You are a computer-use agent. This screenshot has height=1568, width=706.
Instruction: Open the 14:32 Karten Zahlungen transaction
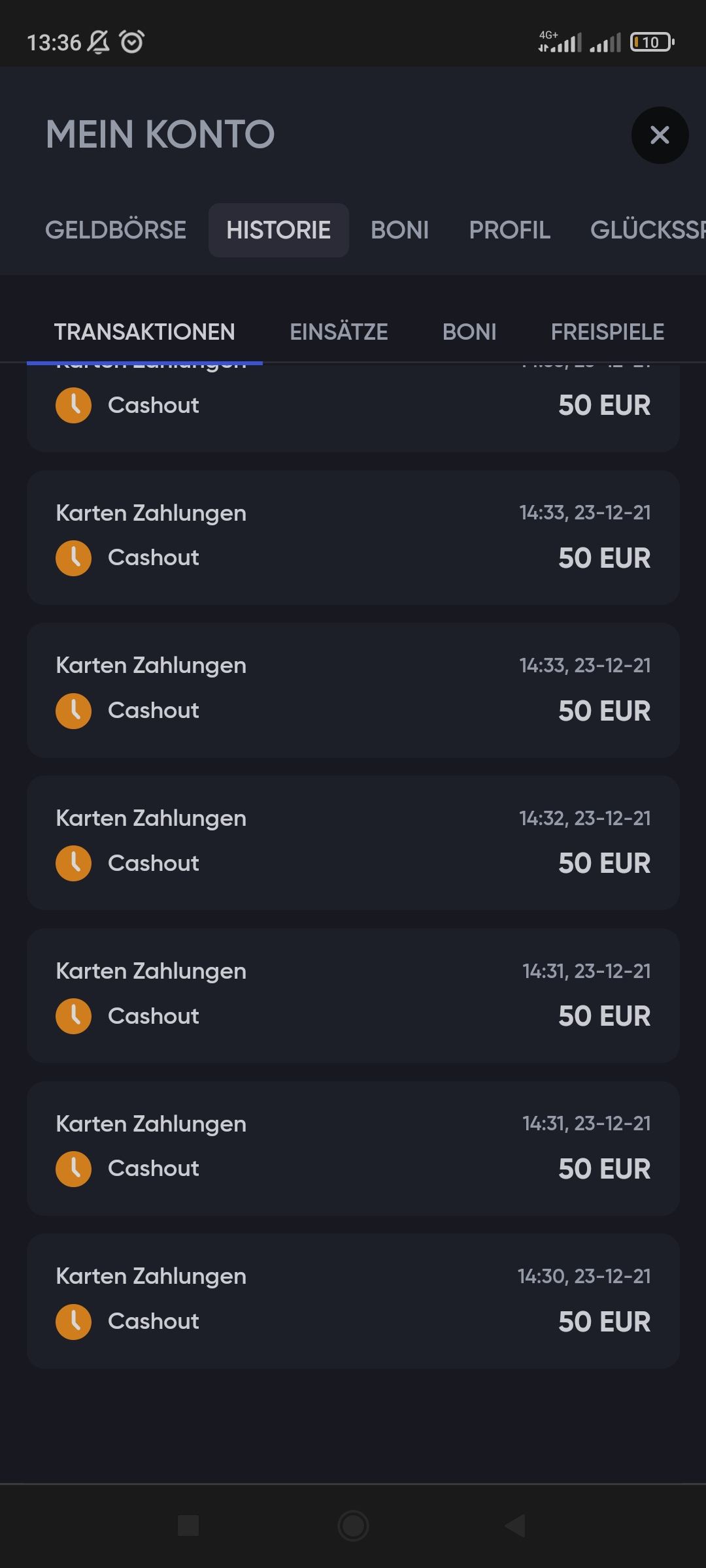(353, 842)
